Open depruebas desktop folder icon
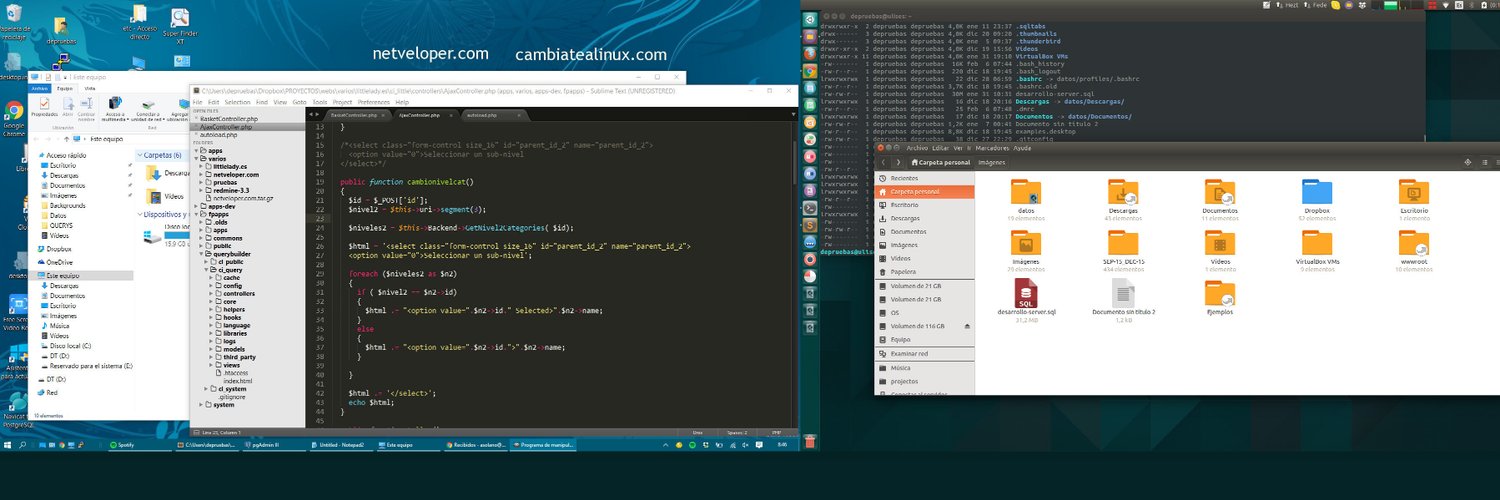Screen dimensions: 1500x500 click(x=61, y=28)
